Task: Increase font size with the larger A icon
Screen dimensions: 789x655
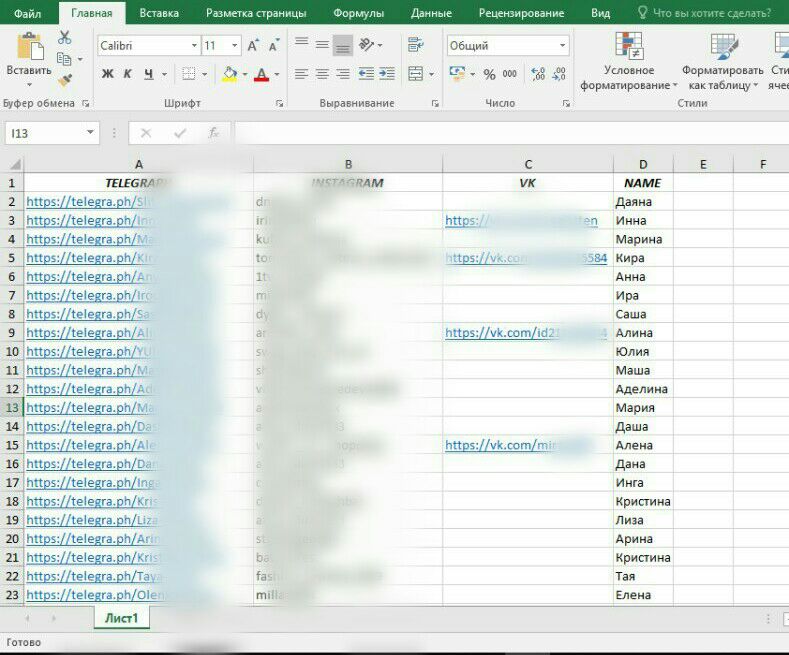Action: (253, 46)
